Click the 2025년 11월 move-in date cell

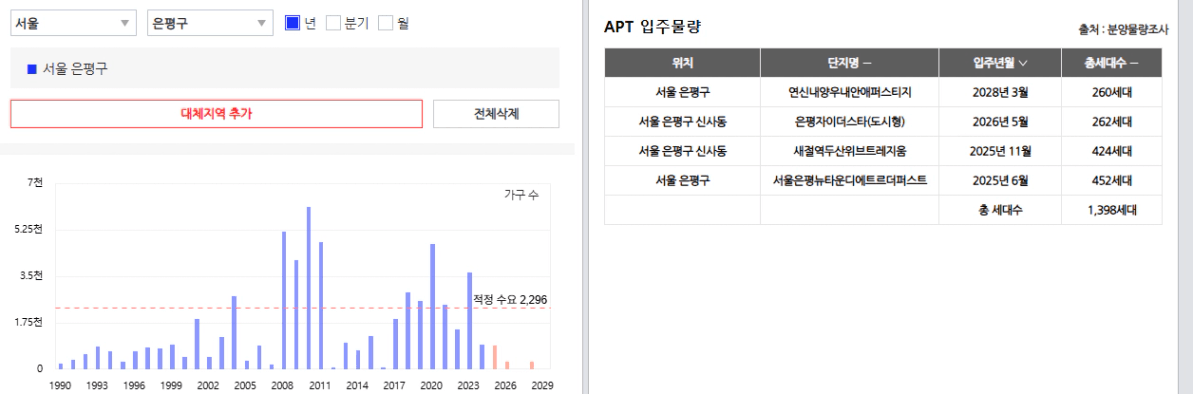[x=1001, y=151]
